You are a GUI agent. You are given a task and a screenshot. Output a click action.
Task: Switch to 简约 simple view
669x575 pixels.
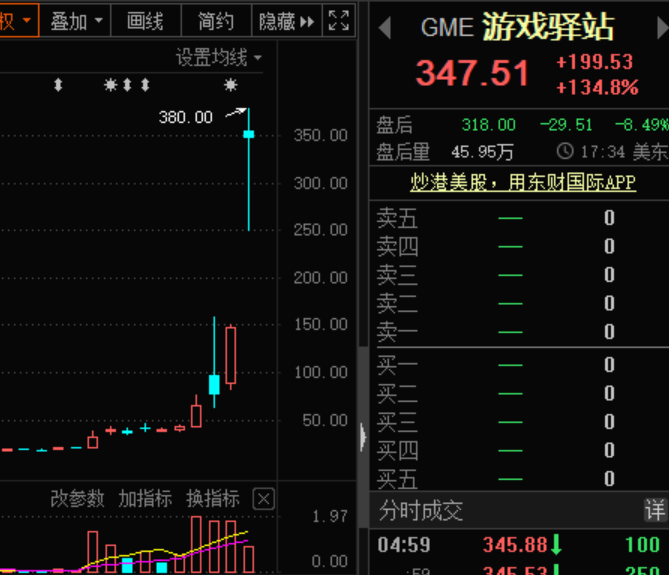click(x=216, y=20)
